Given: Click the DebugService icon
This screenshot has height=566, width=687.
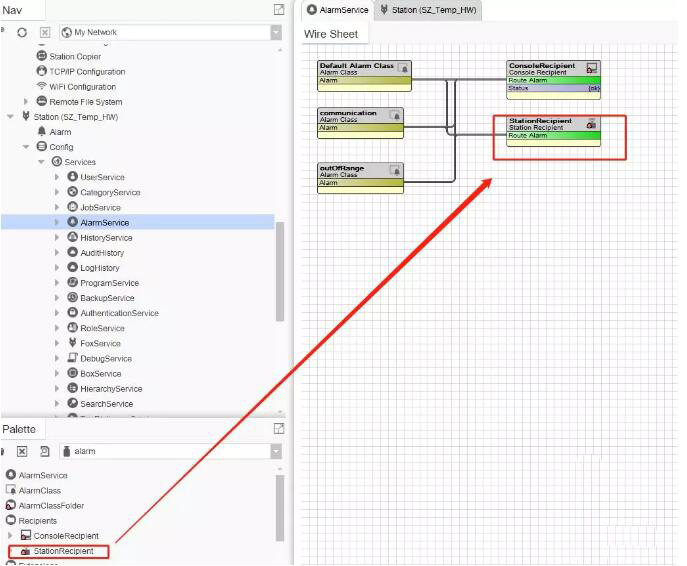Looking at the screenshot, I should coord(72,358).
